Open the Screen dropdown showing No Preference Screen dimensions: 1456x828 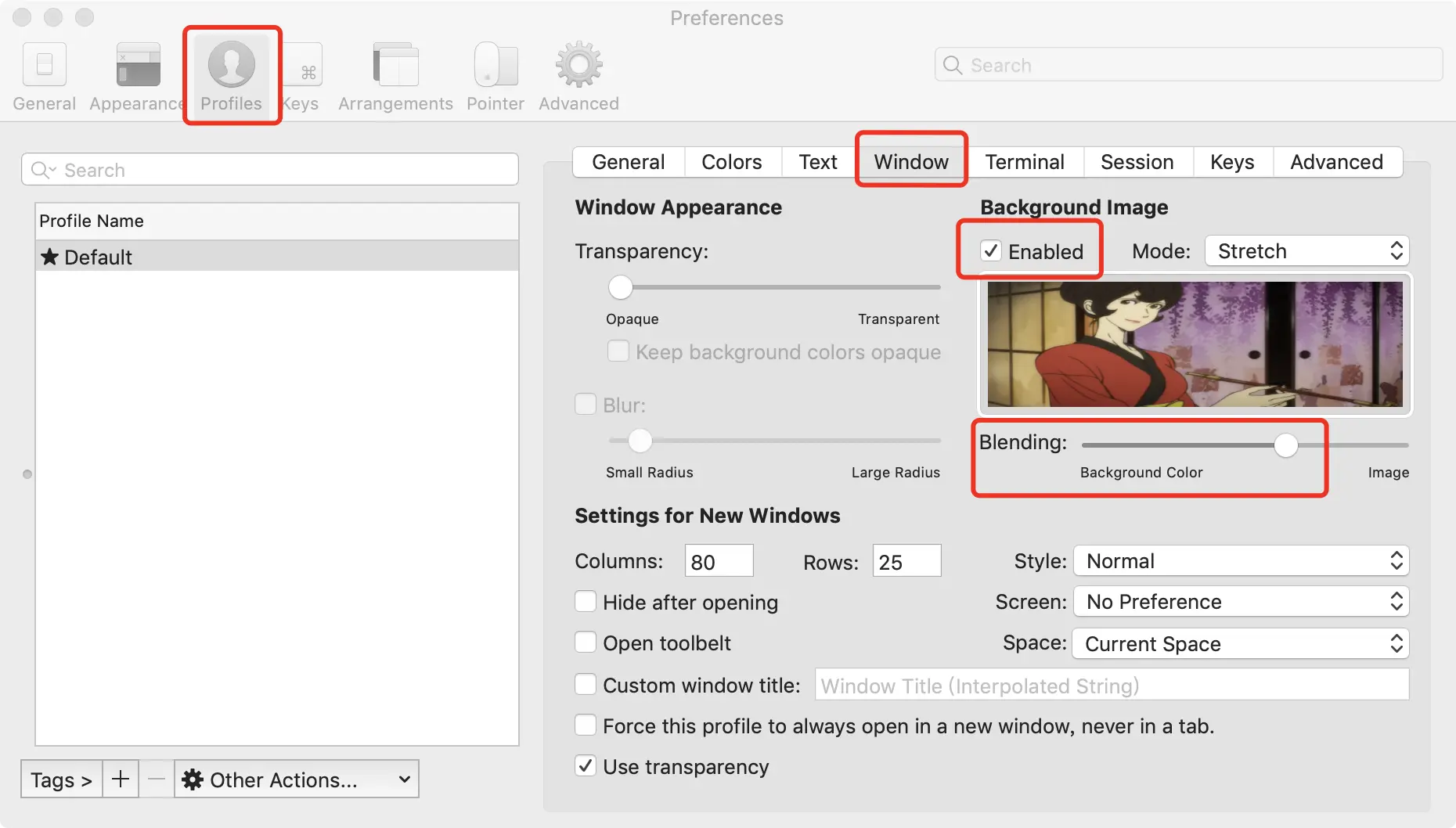click(x=1241, y=601)
